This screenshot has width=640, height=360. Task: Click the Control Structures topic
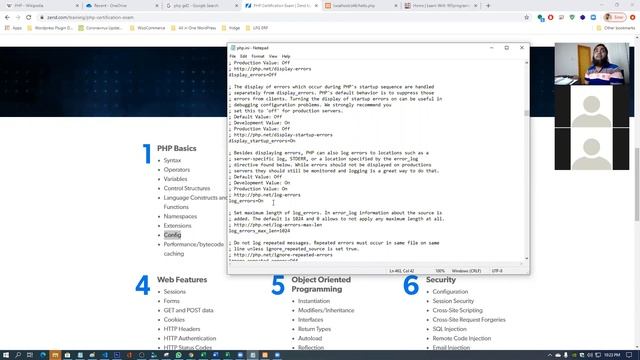(x=187, y=189)
